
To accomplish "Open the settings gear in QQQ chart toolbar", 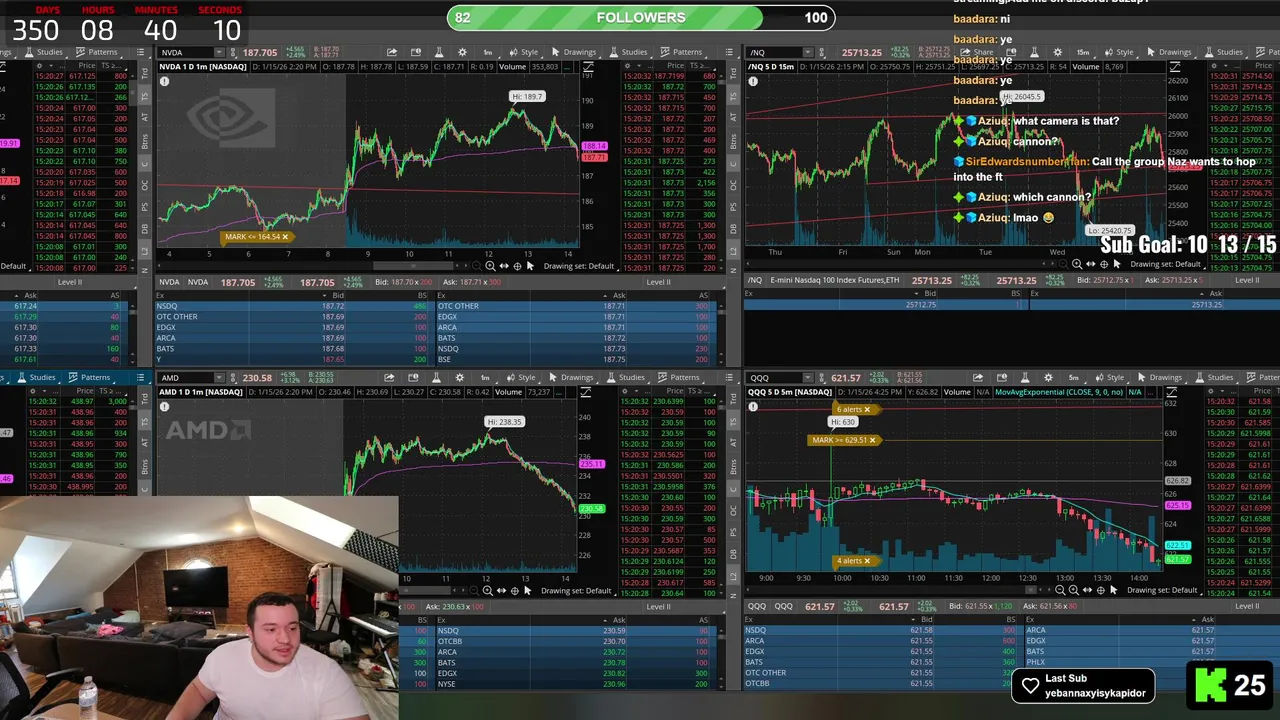I will pyautogui.click(x=1048, y=377).
